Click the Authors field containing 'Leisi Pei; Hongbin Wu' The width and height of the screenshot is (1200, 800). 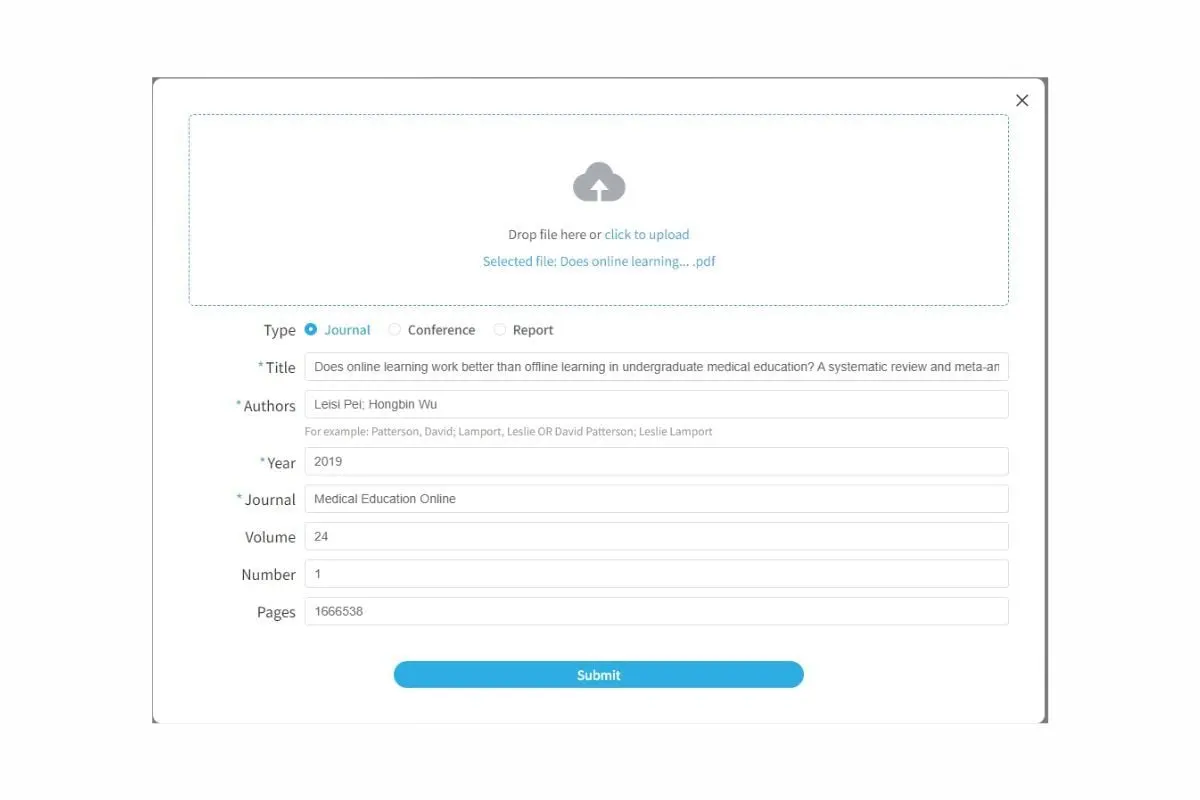pyautogui.click(x=656, y=404)
